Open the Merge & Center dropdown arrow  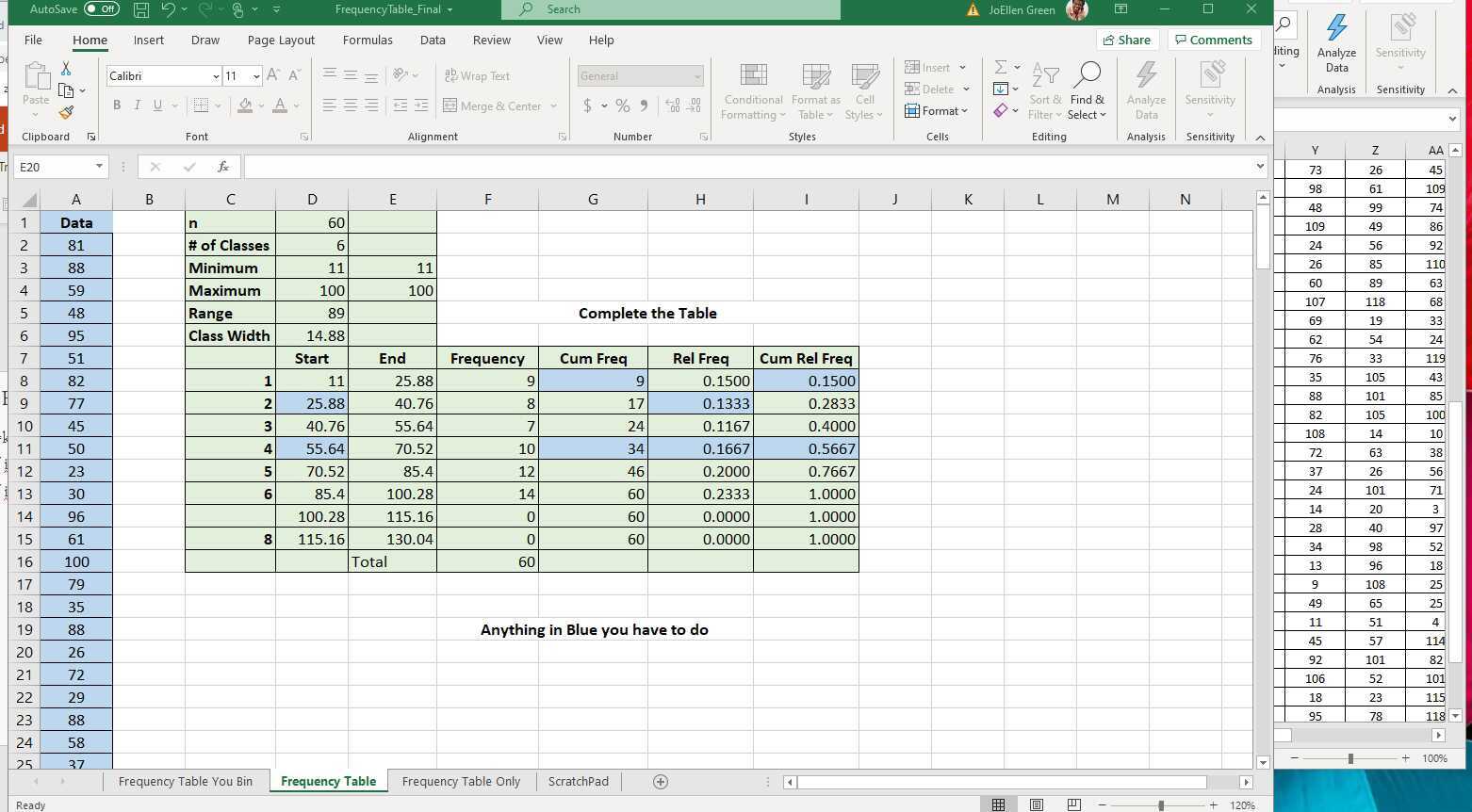point(553,106)
